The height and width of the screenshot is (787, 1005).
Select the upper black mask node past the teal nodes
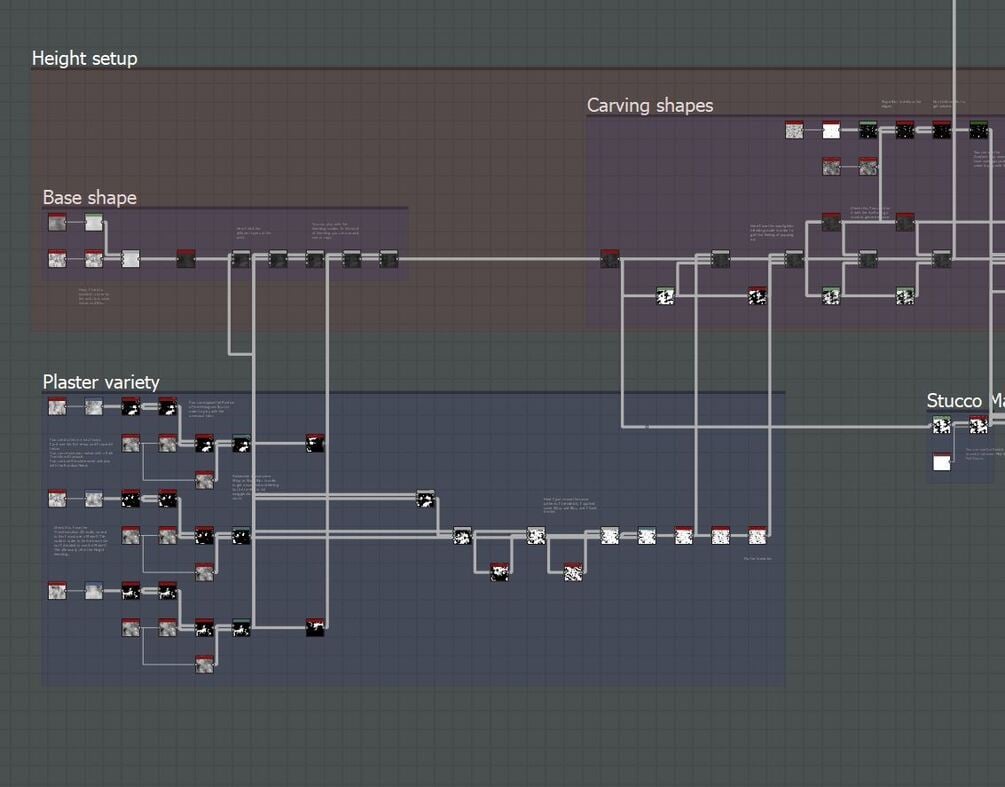click(315, 443)
